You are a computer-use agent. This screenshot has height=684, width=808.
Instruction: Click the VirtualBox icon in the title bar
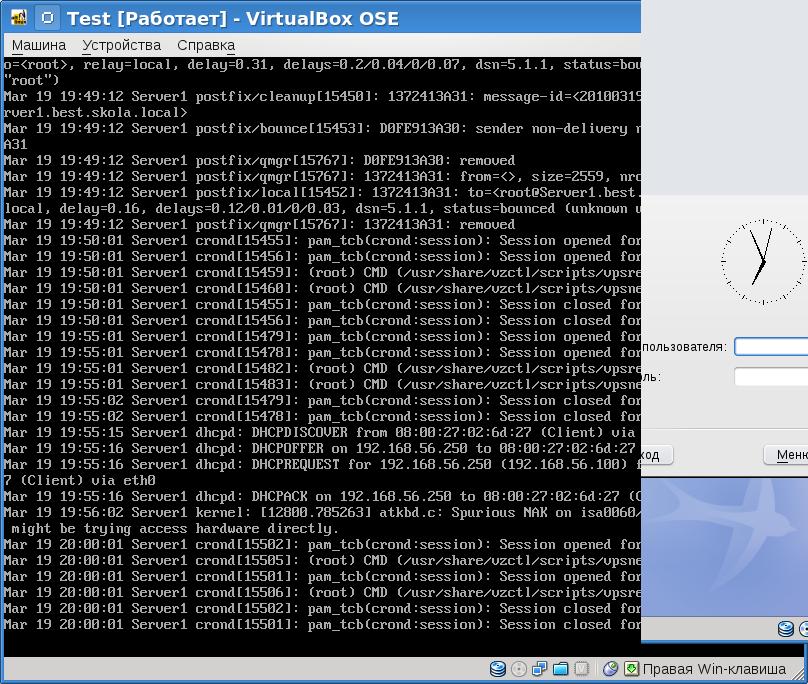tap(19, 18)
